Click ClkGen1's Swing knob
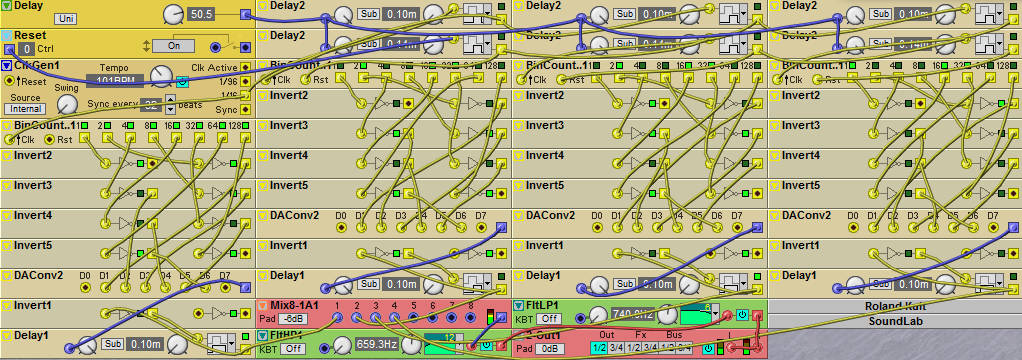1022x360 pixels. pyautogui.click(x=67, y=104)
